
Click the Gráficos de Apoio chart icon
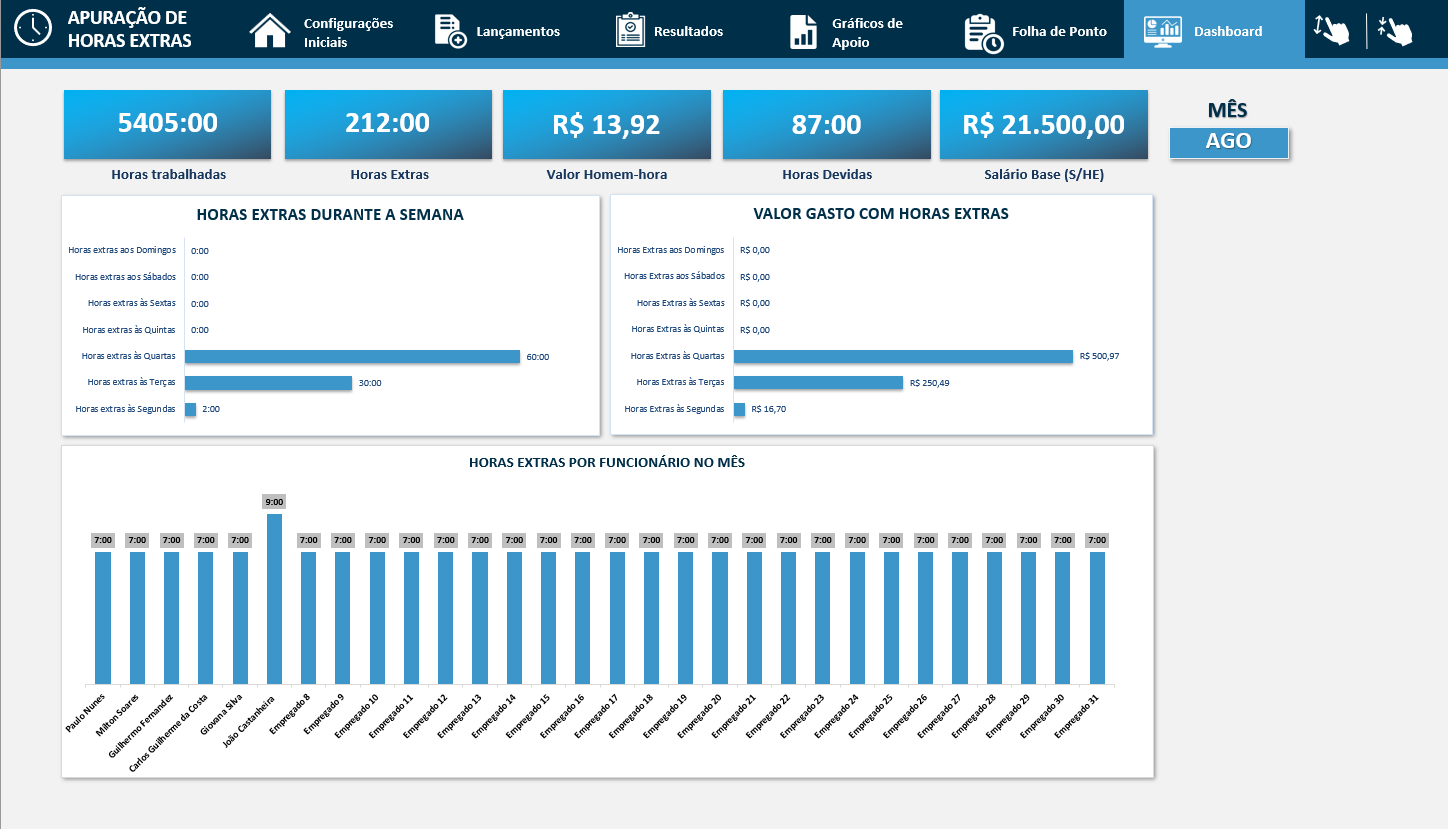(803, 31)
